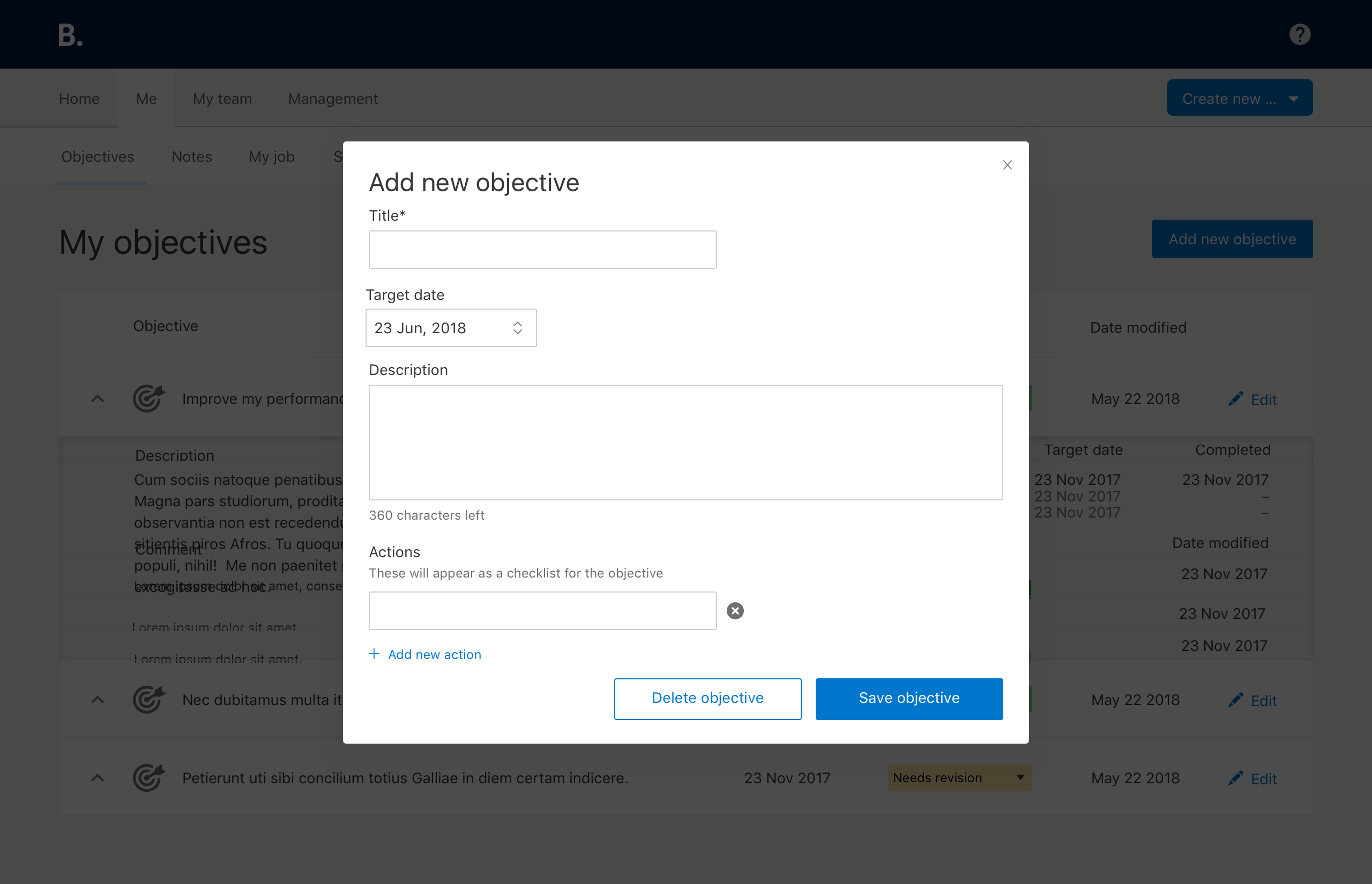Image resolution: width=1372 pixels, height=884 pixels.
Task: Open the Target date stepper 23 Jun, 2018
Action: click(x=451, y=328)
